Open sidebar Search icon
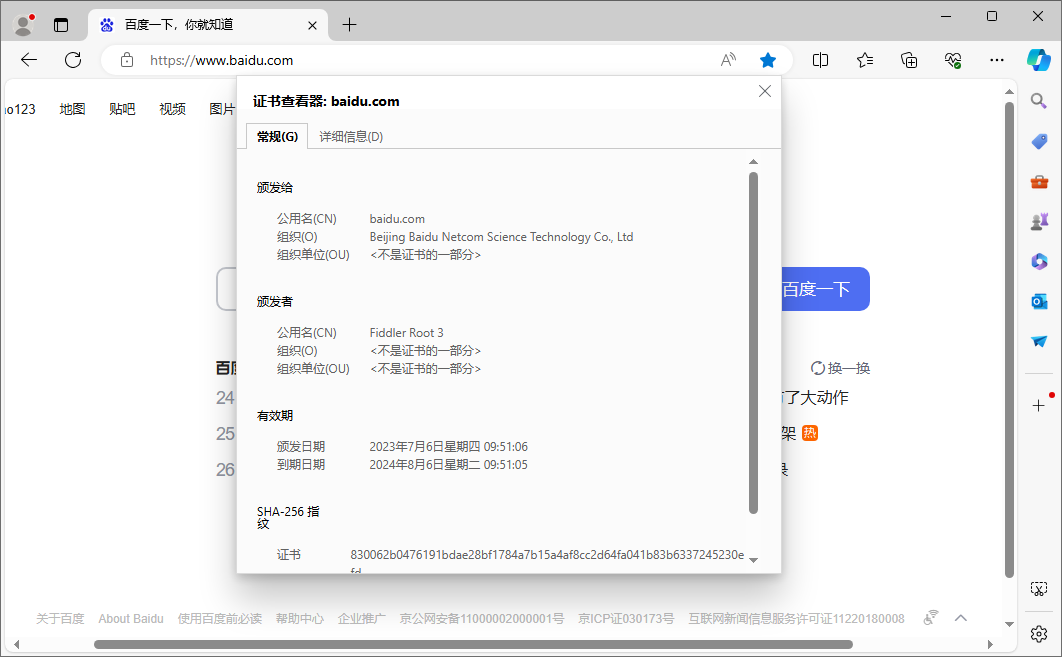This screenshot has height=657, width=1062. pyautogui.click(x=1039, y=101)
